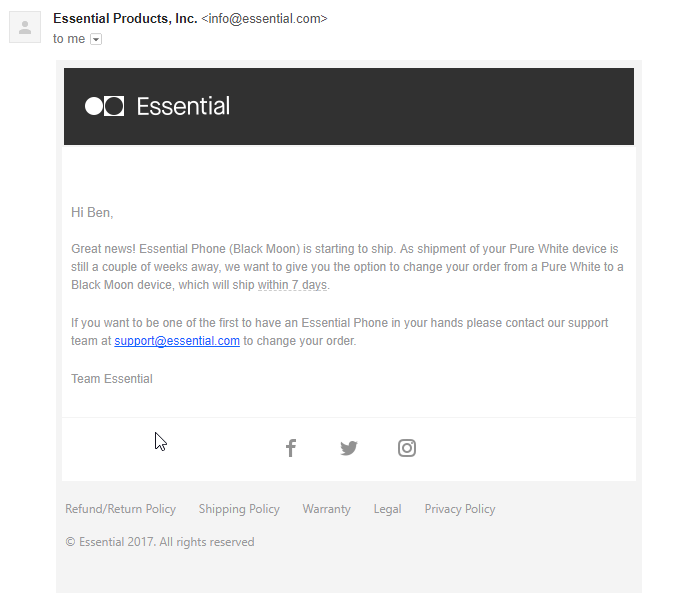Go to the Warranty page link
The height and width of the screenshot is (613, 675).
click(x=326, y=509)
